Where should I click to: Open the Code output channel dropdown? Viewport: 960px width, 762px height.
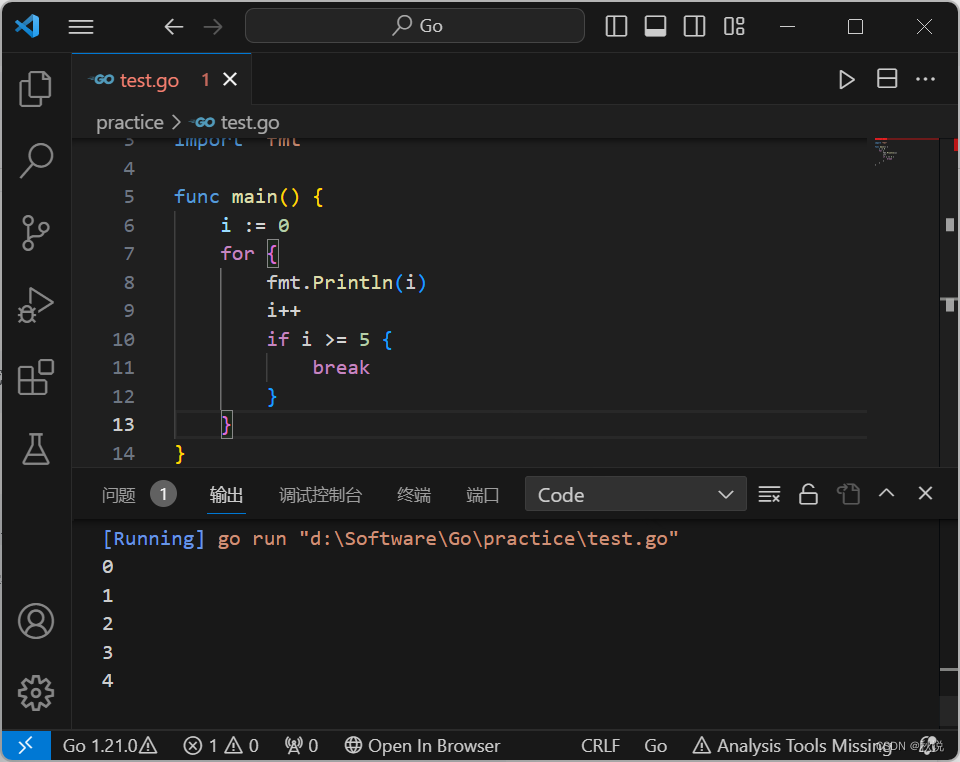636,494
